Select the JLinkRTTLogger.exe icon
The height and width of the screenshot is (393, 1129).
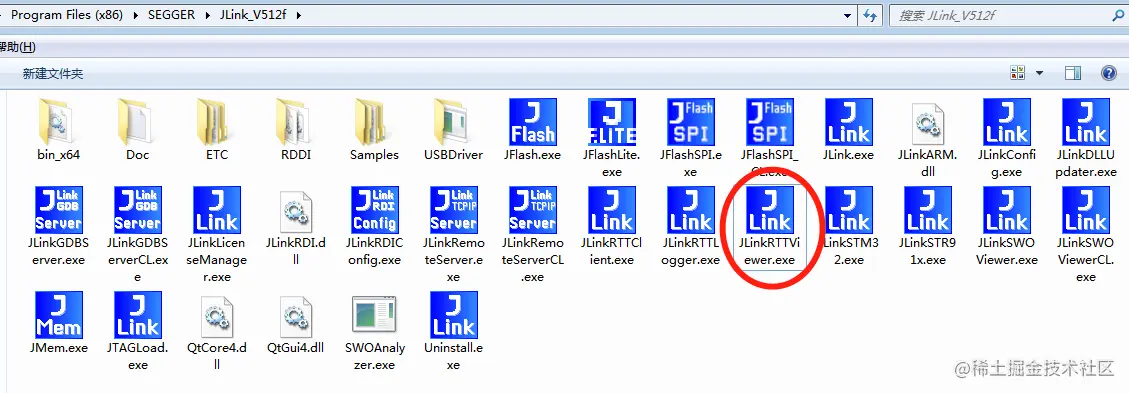(691, 209)
